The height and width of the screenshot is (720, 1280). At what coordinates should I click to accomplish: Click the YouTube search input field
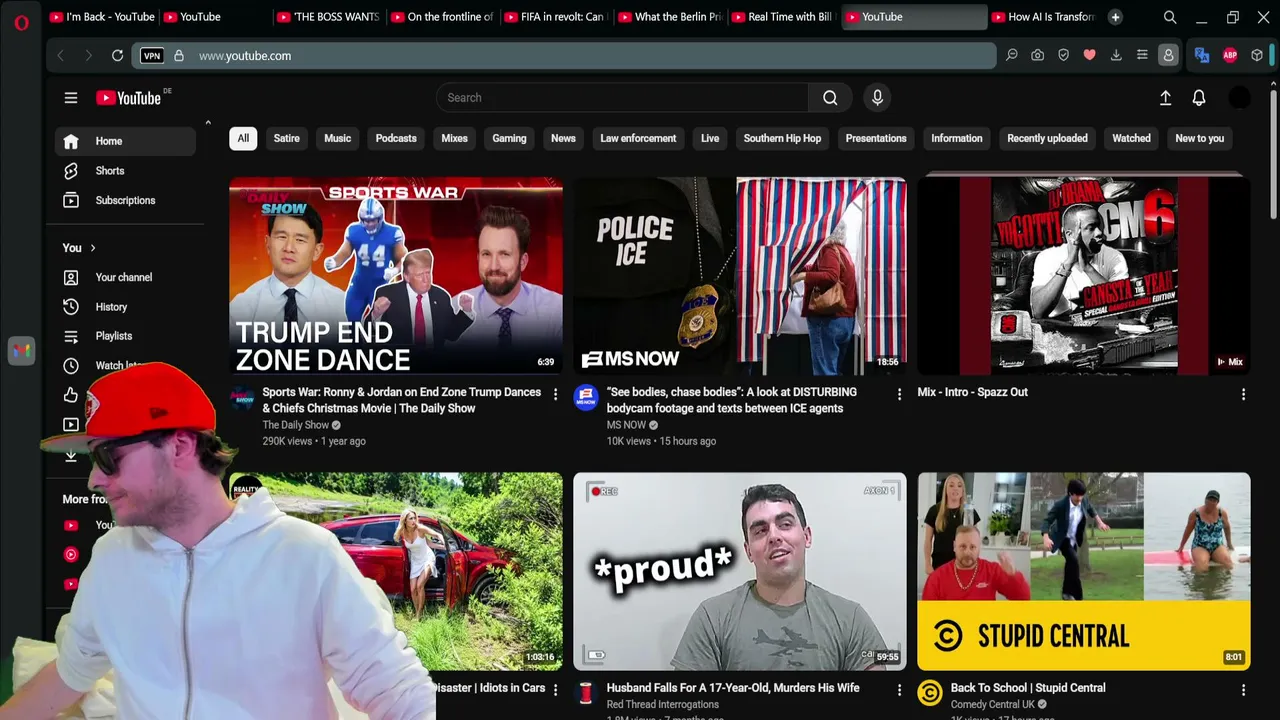point(622,98)
